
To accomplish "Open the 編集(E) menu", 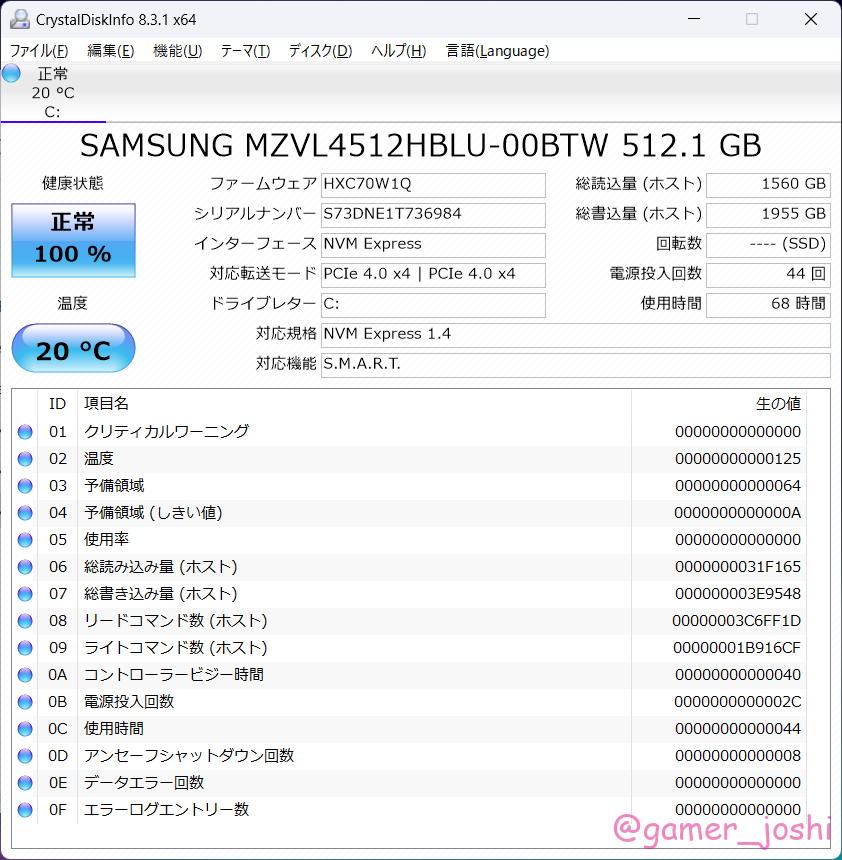I will click(x=110, y=51).
